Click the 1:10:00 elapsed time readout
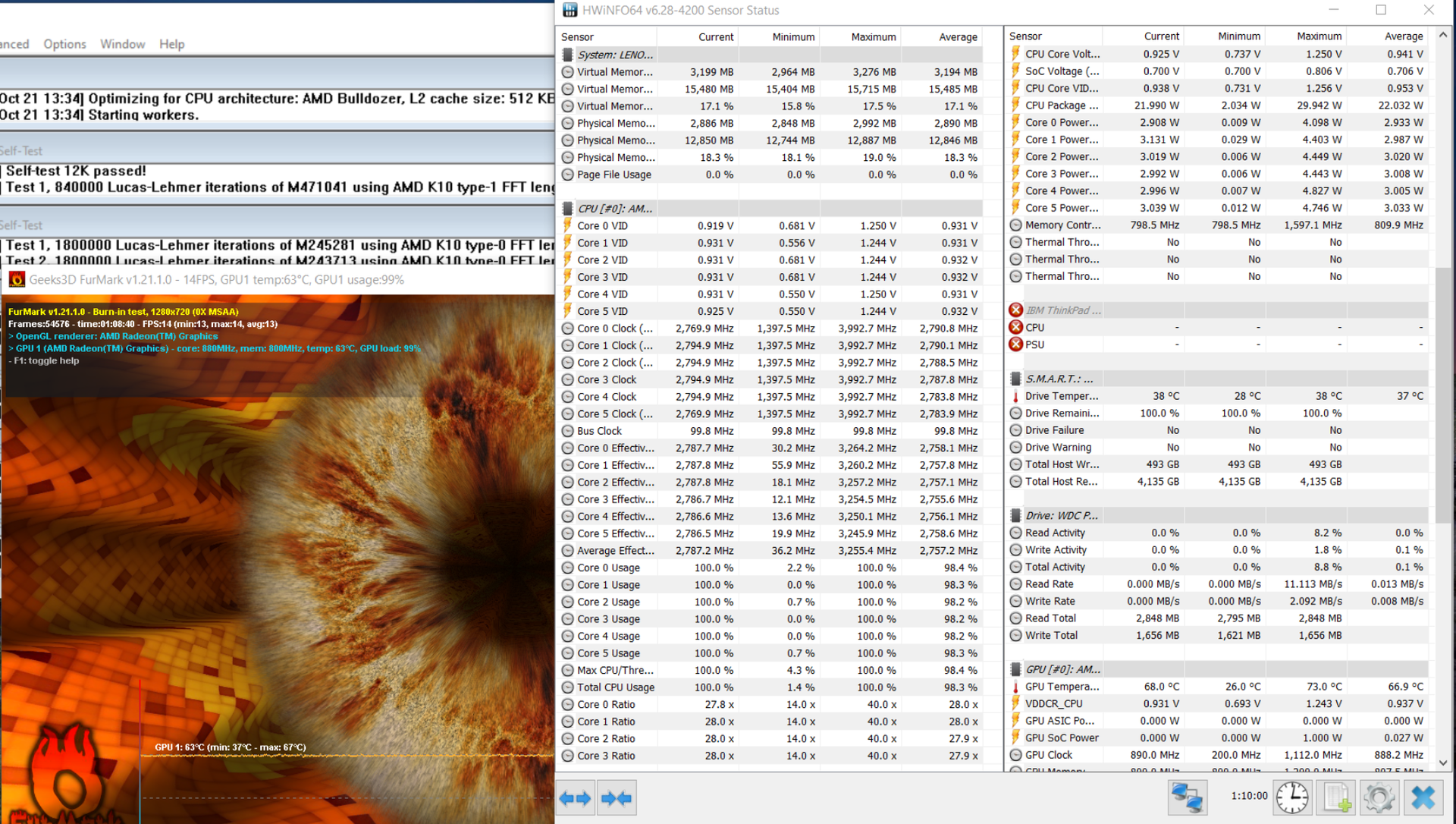Screen dimensions: 1456x824 click(x=1249, y=796)
